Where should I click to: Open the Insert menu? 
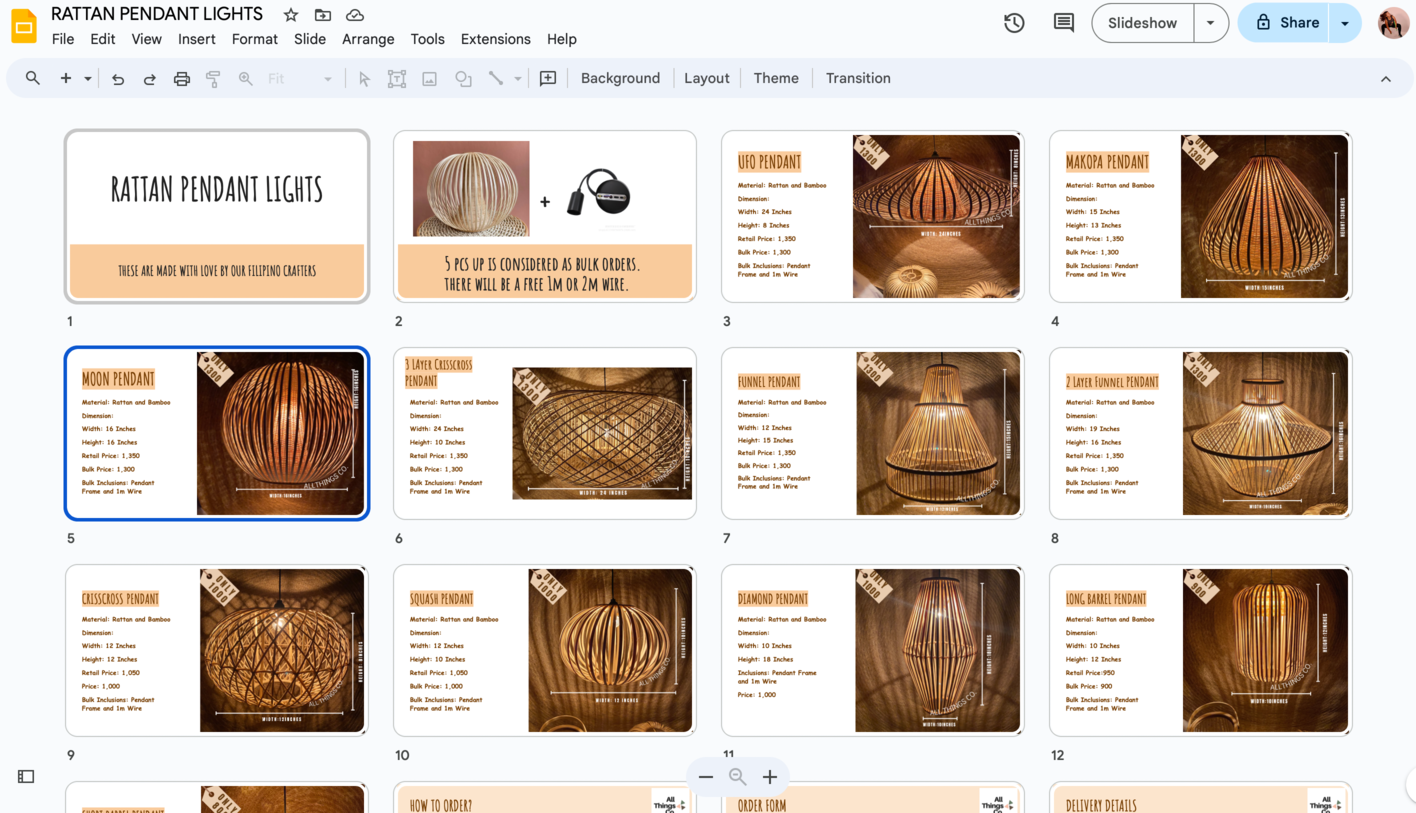[197, 39]
